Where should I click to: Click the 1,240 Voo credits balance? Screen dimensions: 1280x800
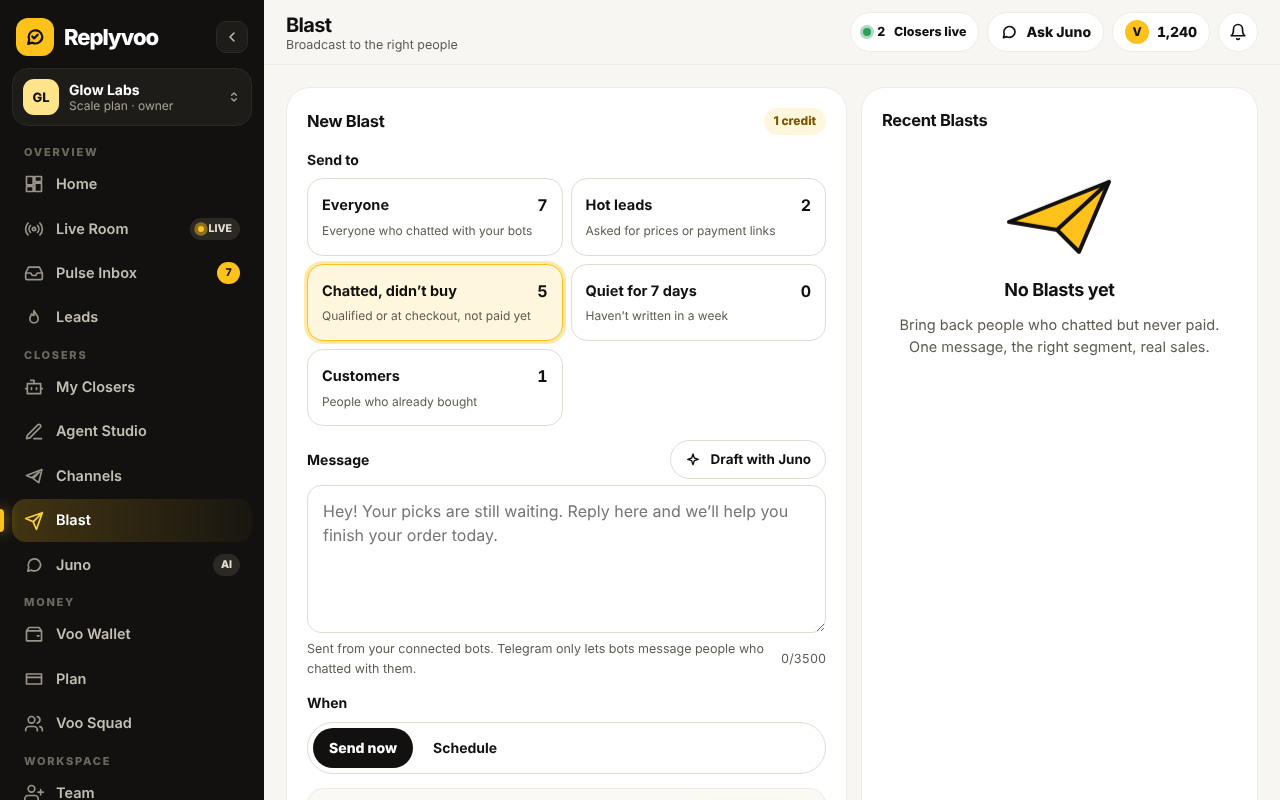1161,32
